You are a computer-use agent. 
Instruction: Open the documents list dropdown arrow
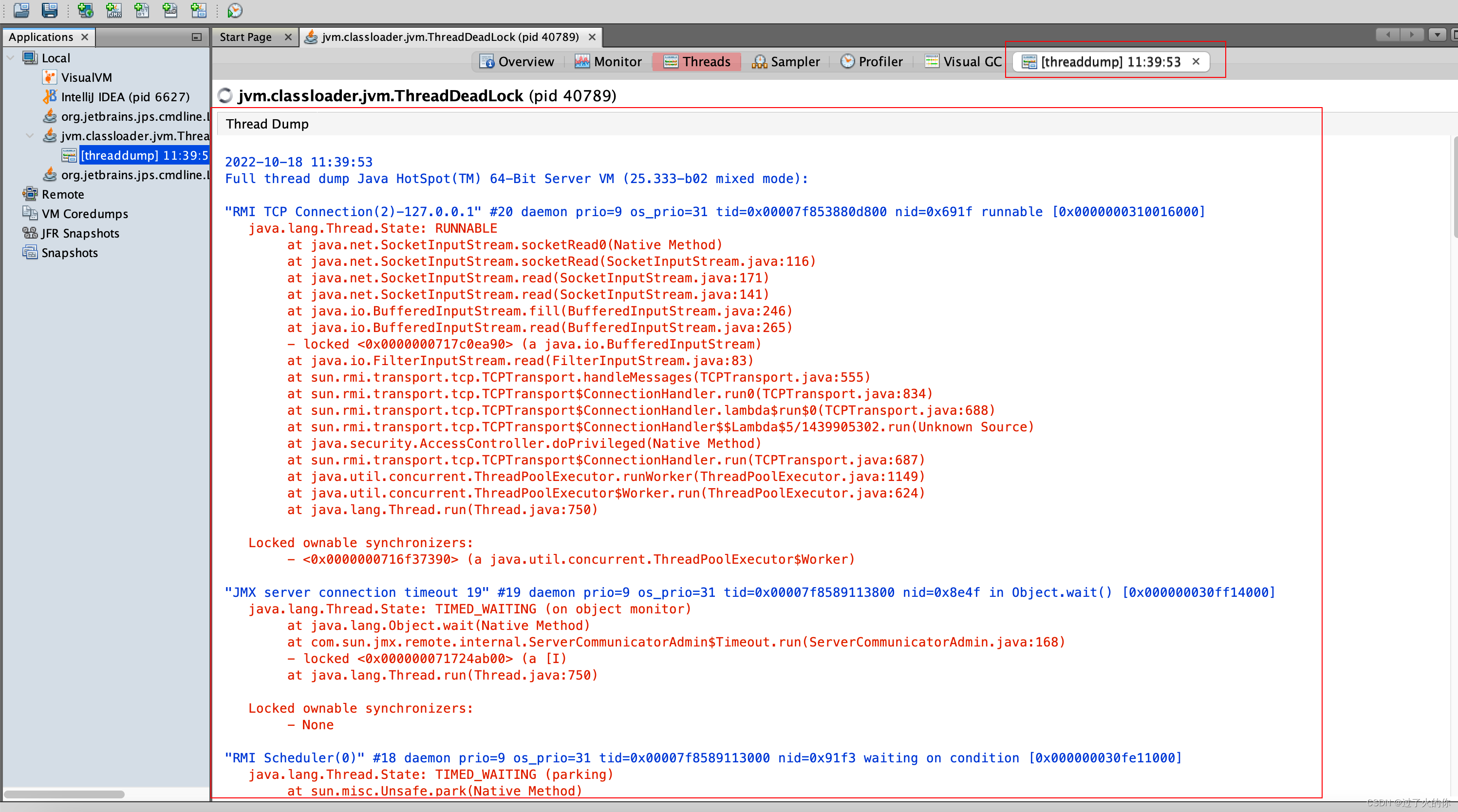coord(1437,35)
